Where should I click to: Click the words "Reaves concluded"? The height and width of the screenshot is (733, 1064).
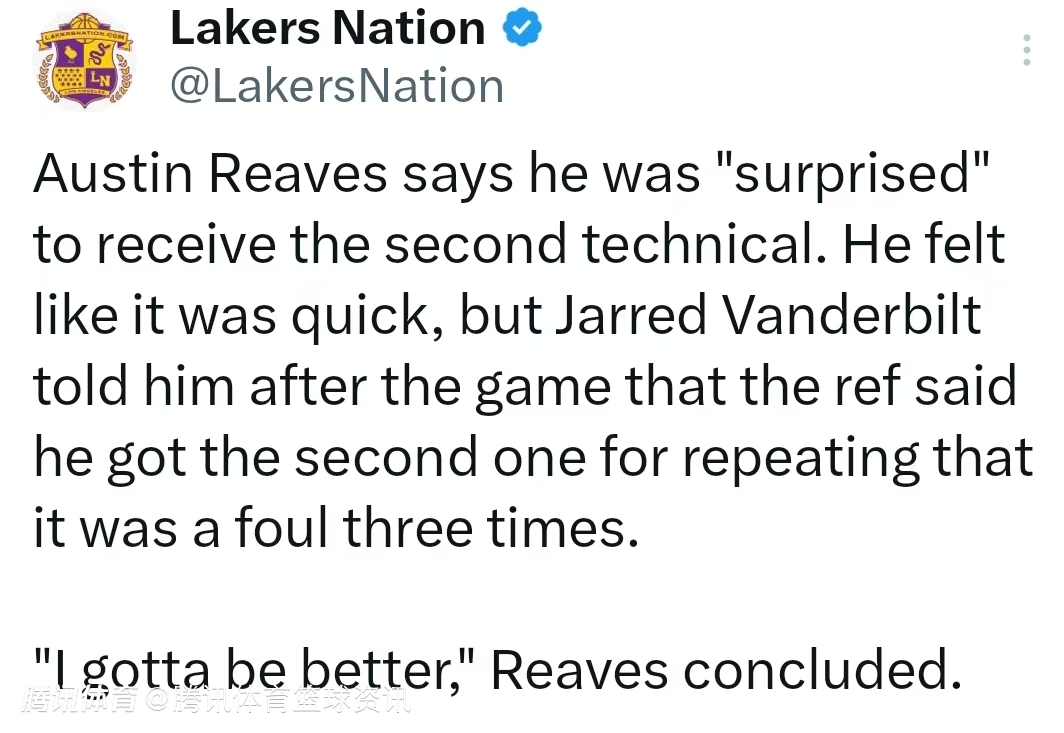coord(718,671)
